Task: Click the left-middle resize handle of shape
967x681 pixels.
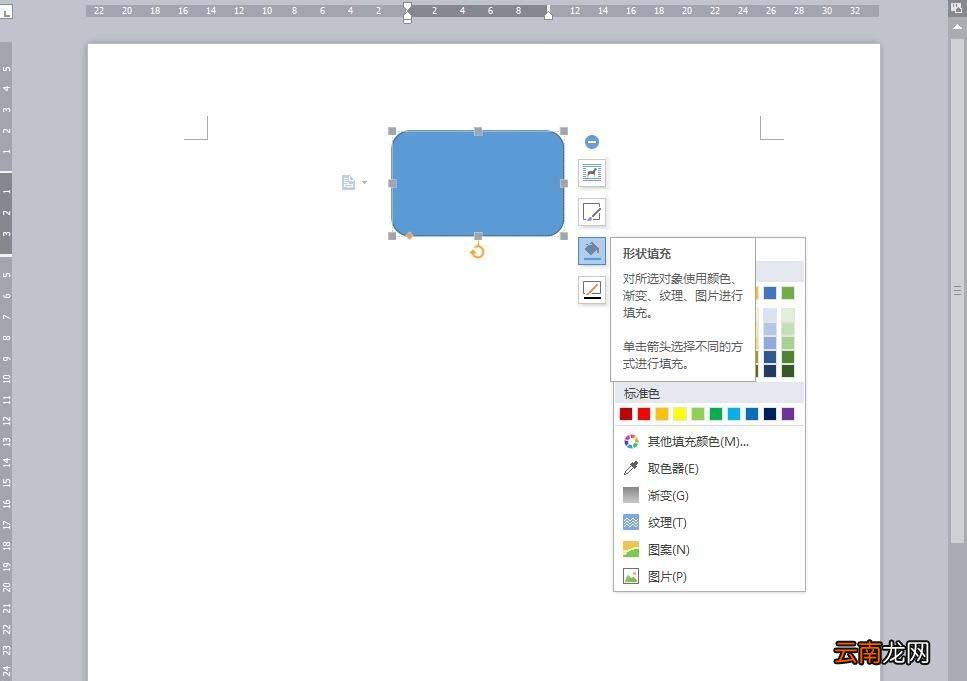Action: 392,183
